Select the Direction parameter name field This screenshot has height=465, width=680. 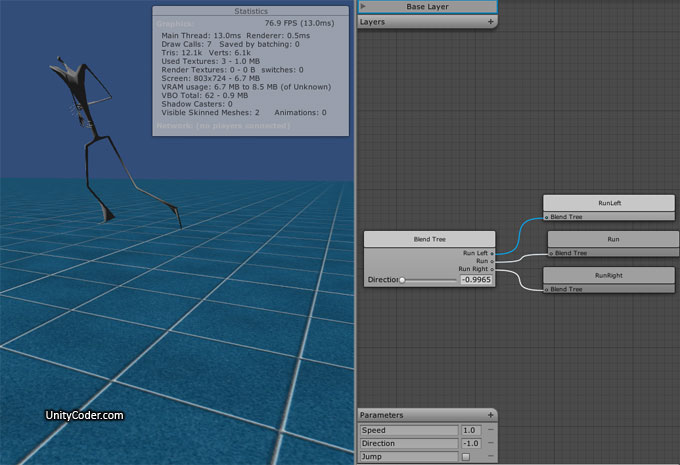[409, 443]
